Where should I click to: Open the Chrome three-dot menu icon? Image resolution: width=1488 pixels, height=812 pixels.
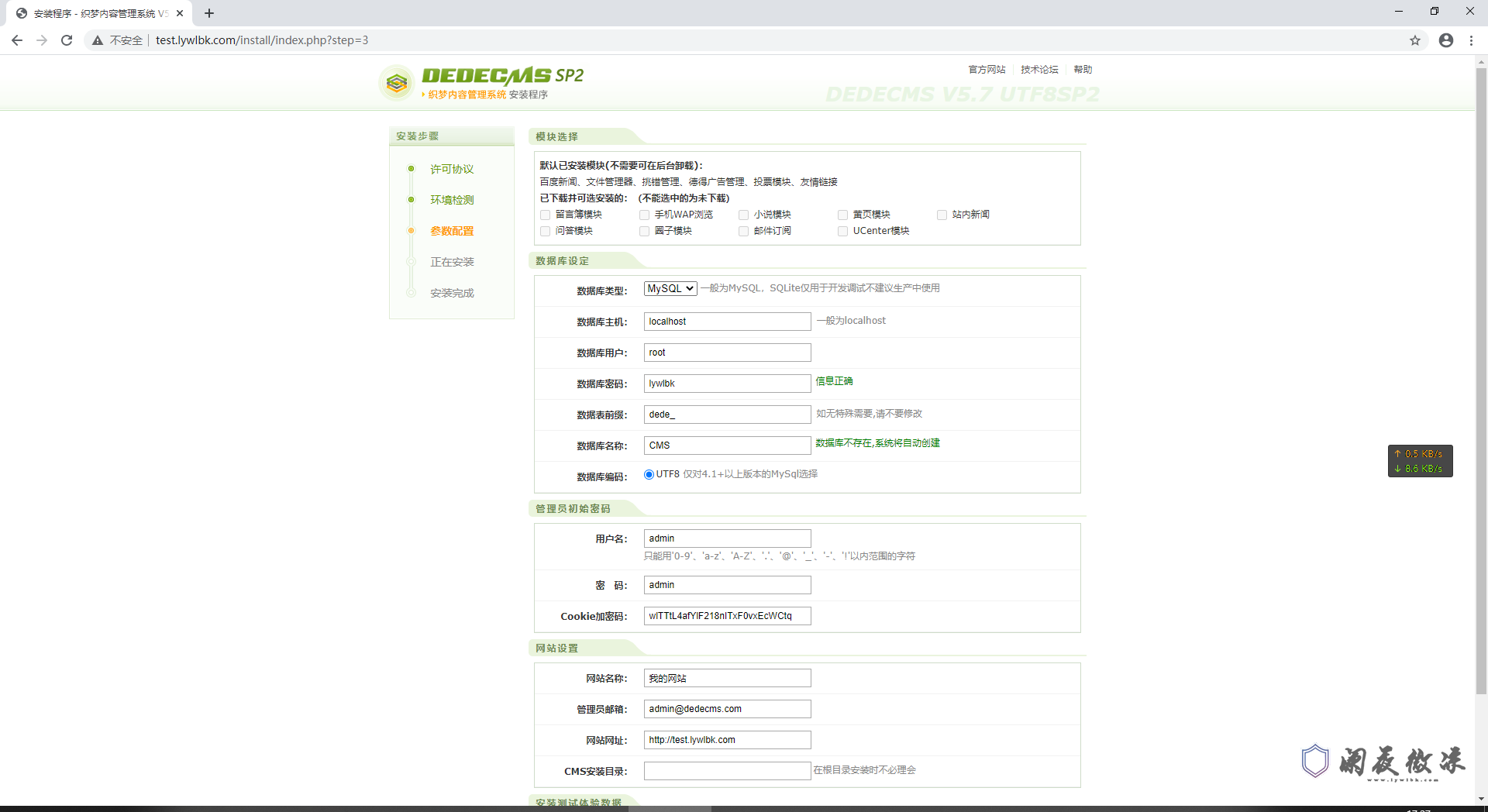(x=1472, y=40)
